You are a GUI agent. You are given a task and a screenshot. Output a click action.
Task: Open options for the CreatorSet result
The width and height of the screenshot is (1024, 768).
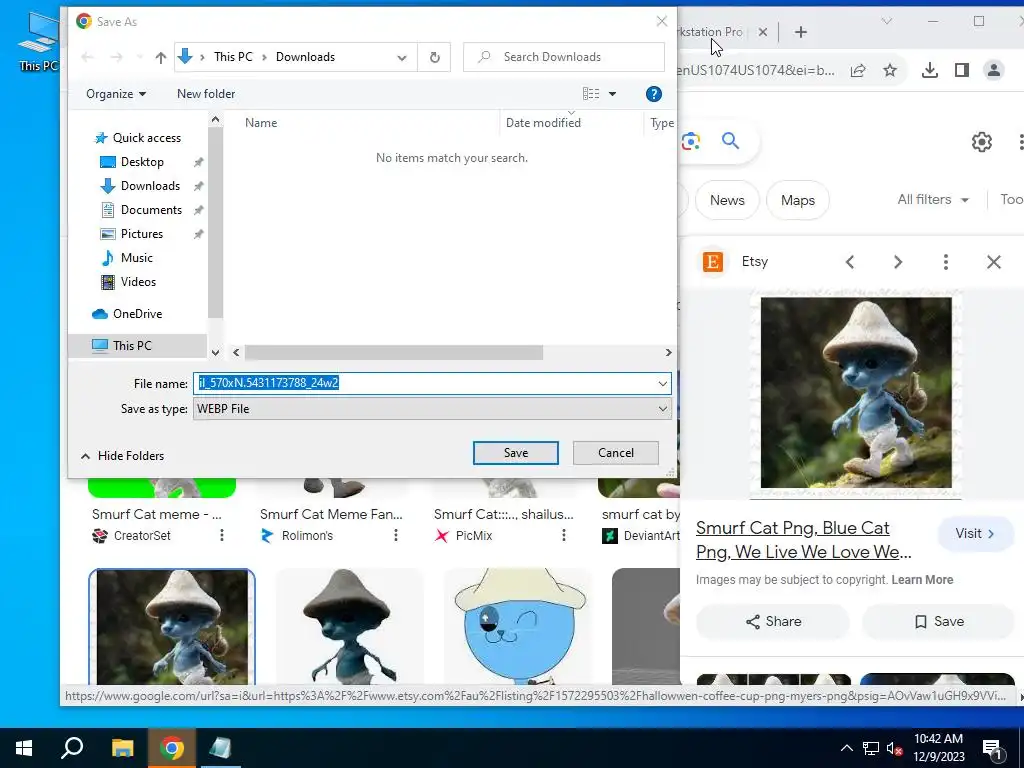222,536
